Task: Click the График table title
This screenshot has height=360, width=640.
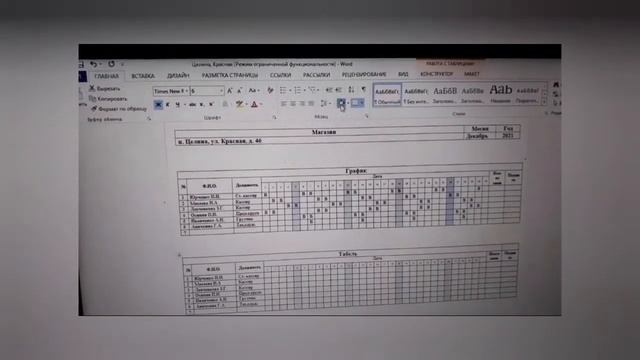Action: click(x=356, y=171)
